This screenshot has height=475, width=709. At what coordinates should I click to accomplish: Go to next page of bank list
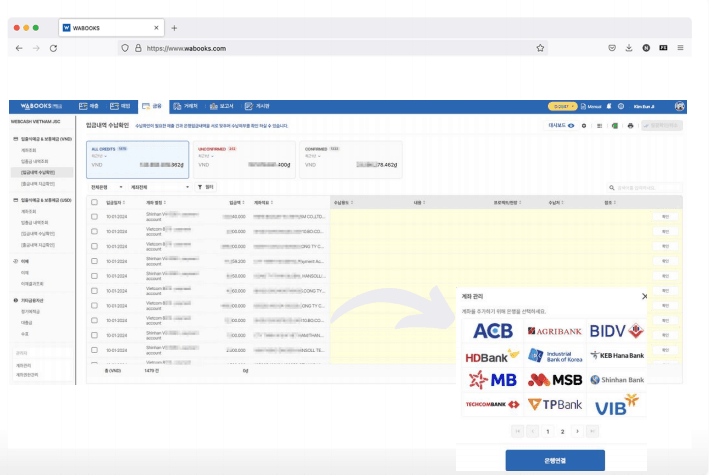tap(577, 432)
